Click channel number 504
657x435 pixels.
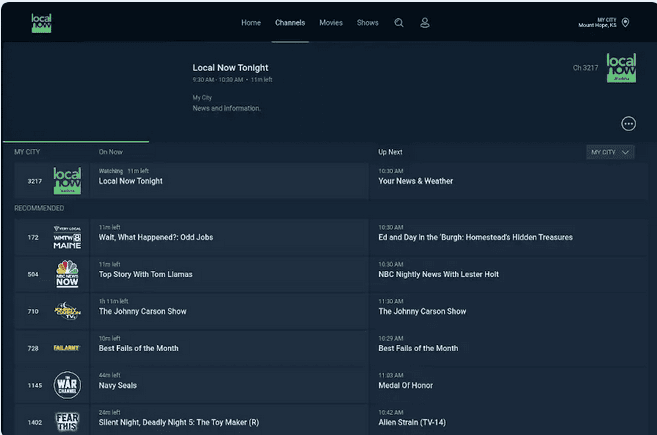pyautogui.click(x=33, y=274)
